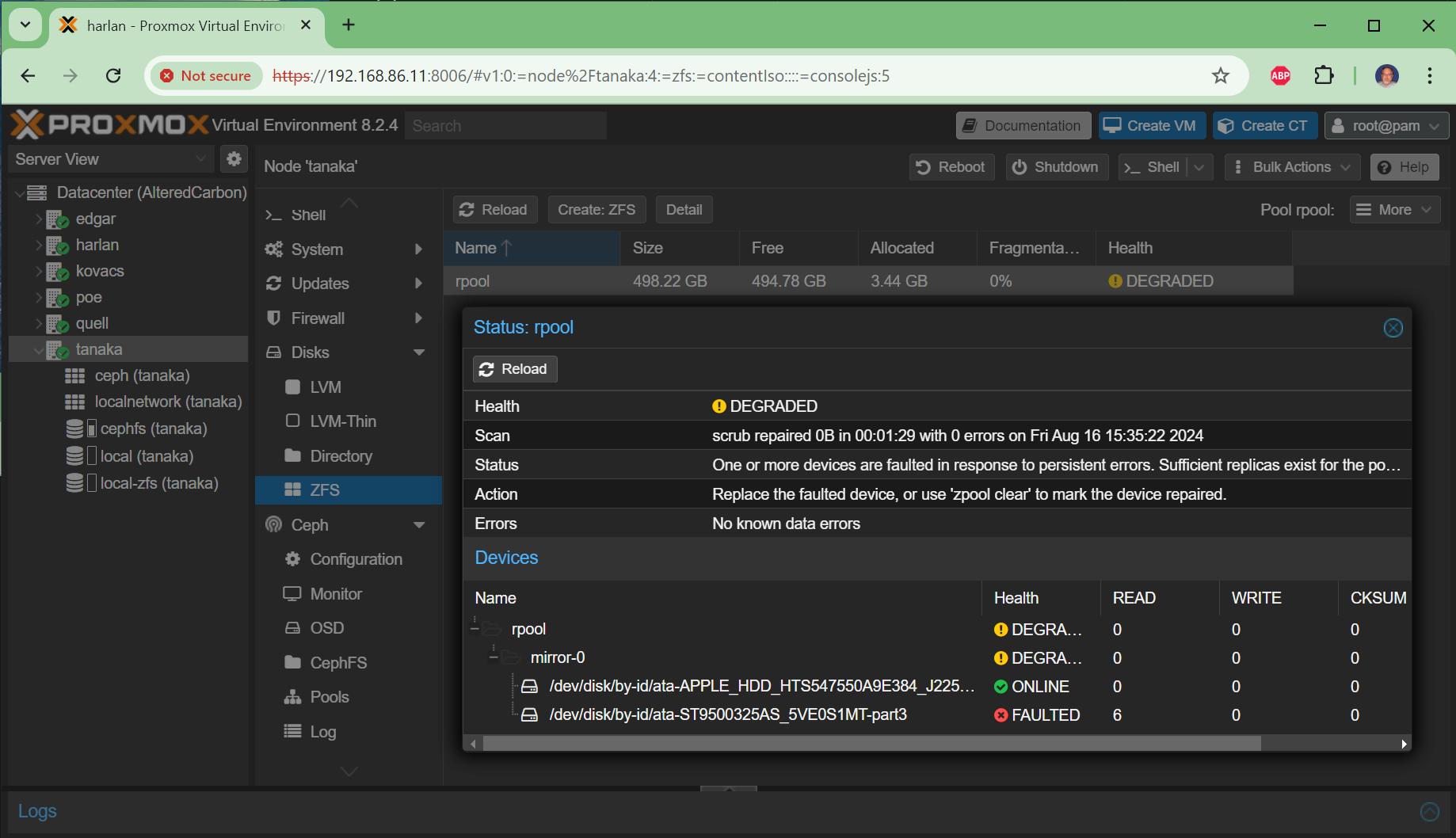Screen dimensions: 1456x838
Task: Click the Proxmox search field
Action: (505, 126)
